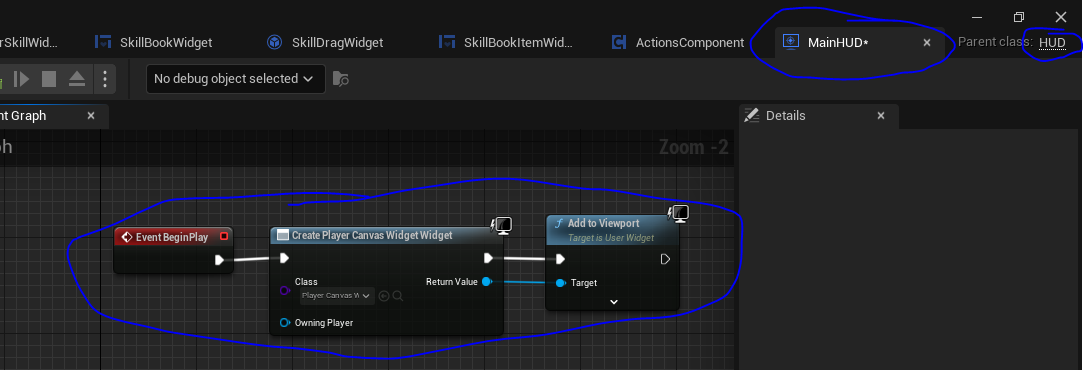The width and height of the screenshot is (1083, 370).
Task: Click Add to Viewport execution output pin
Action: (x=665, y=260)
